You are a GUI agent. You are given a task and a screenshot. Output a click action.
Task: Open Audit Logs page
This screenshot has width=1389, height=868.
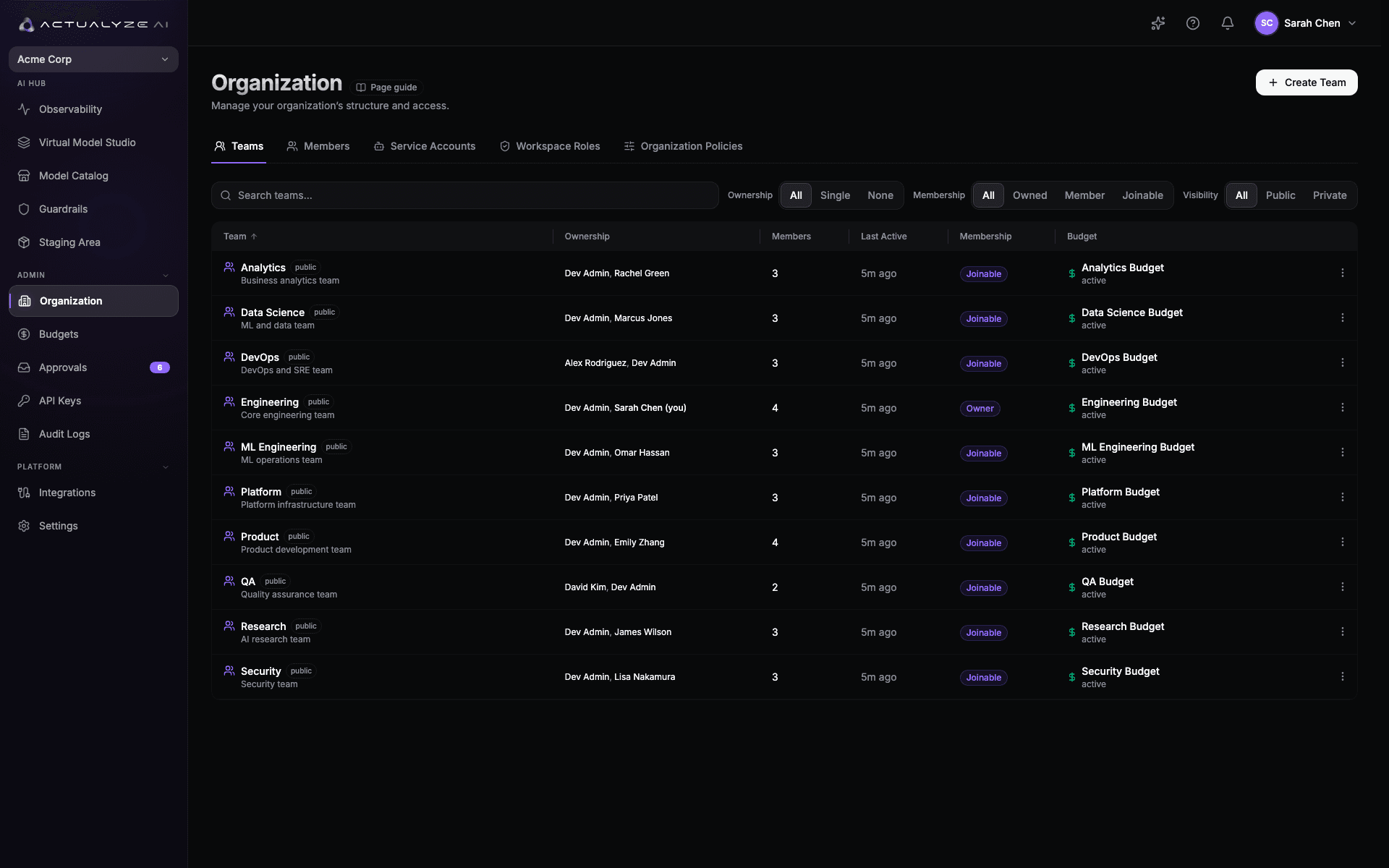[93, 434]
